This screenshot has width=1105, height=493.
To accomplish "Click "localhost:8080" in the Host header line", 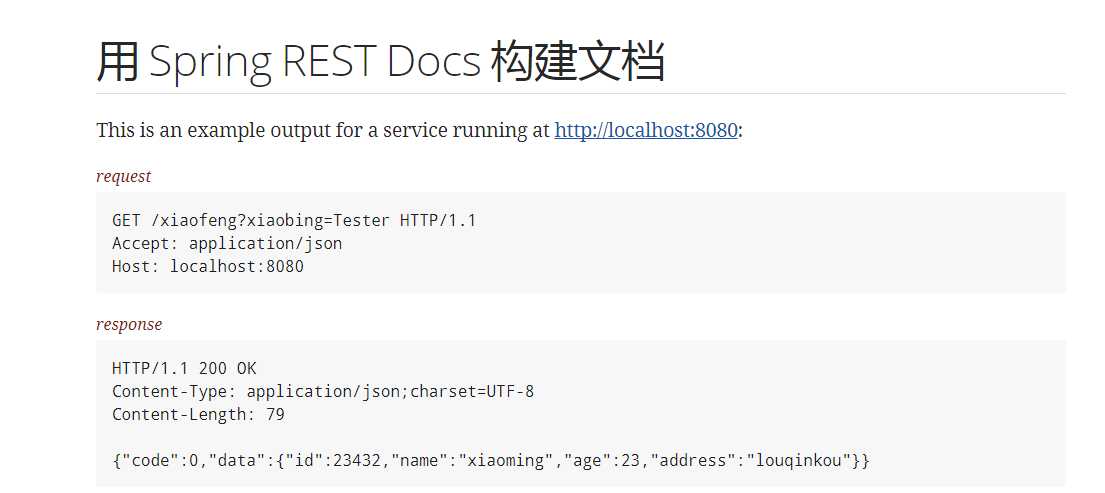I will 237,267.
